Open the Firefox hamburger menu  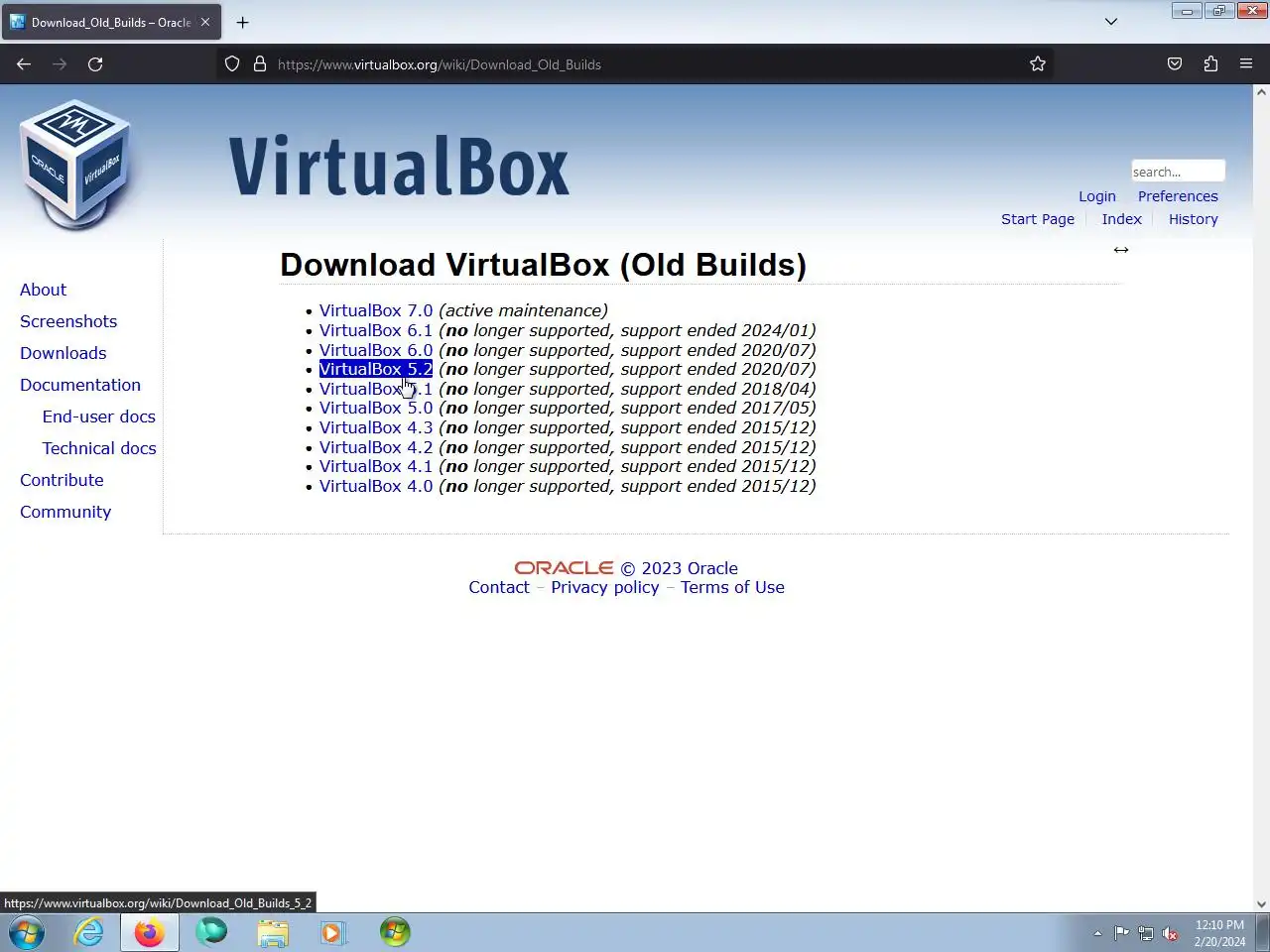pos(1246,64)
